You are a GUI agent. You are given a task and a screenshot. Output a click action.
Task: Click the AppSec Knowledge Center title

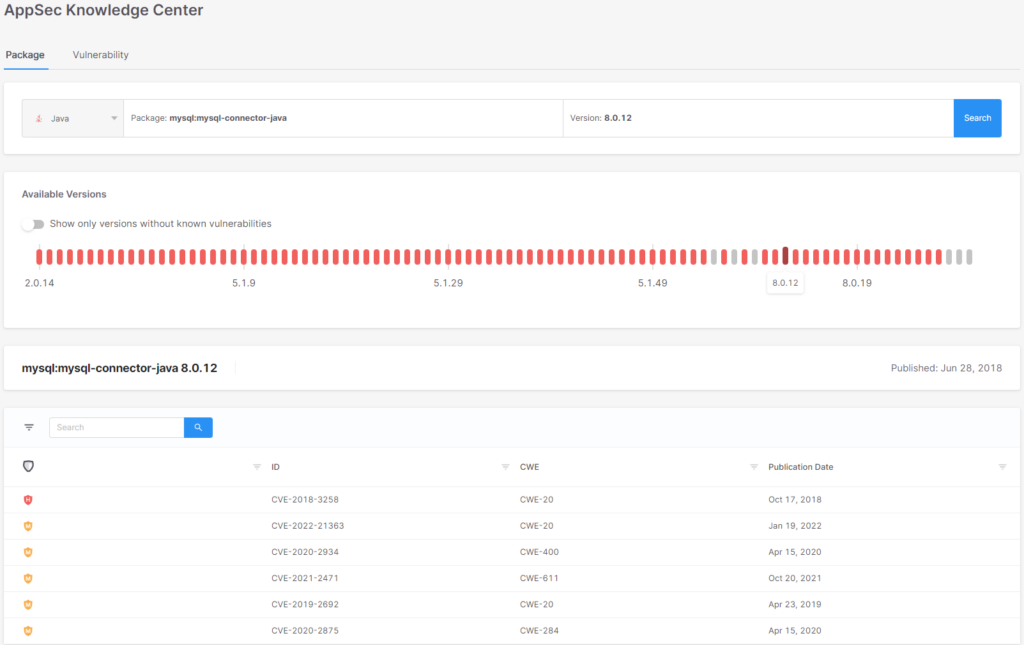[x=104, y=10]
